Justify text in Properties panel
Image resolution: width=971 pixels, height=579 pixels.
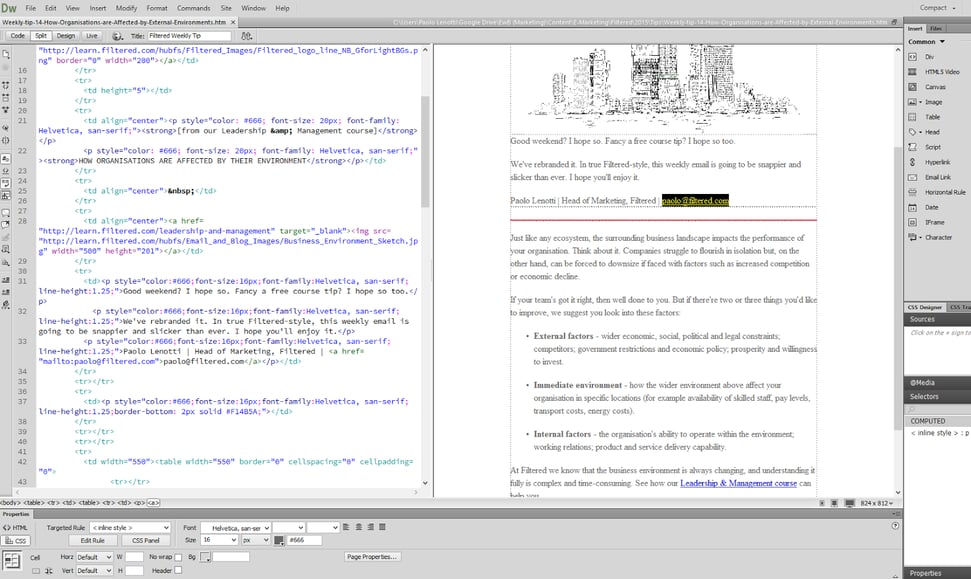point(383,527)
